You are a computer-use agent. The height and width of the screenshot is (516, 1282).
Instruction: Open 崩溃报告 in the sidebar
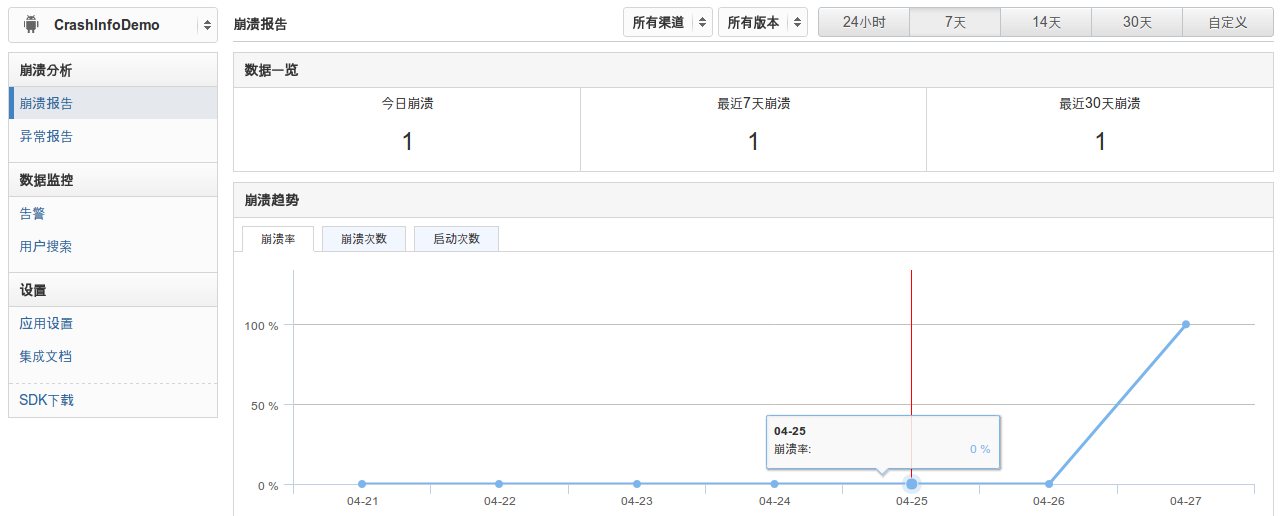113,103
